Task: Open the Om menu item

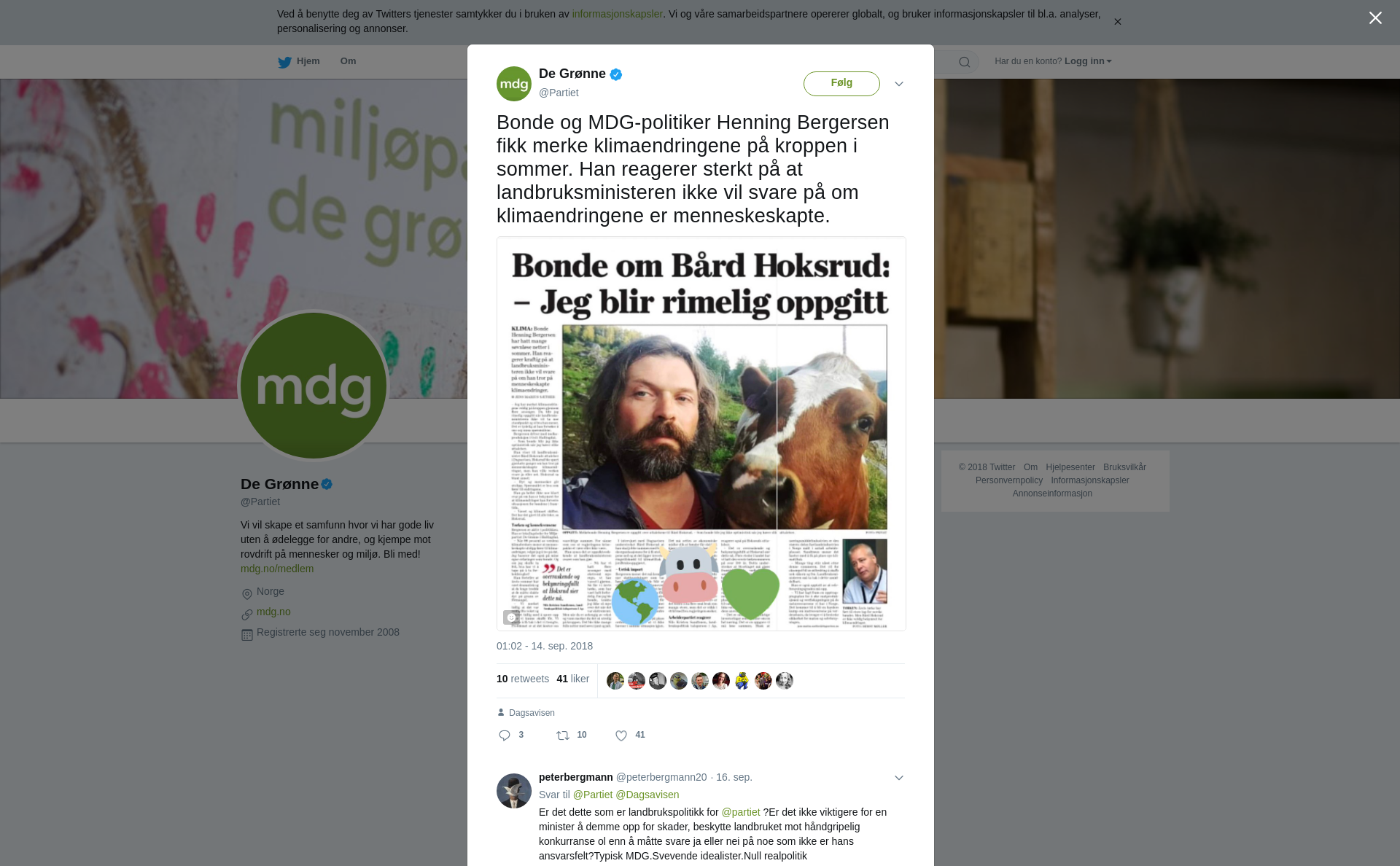Action: tap(348, 61)
